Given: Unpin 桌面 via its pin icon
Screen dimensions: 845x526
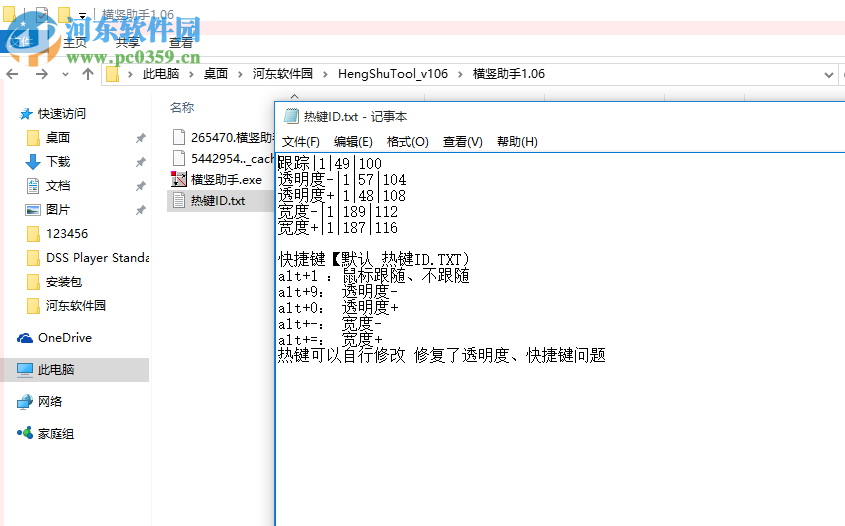Looking at the screenshot, I should 141,138.
